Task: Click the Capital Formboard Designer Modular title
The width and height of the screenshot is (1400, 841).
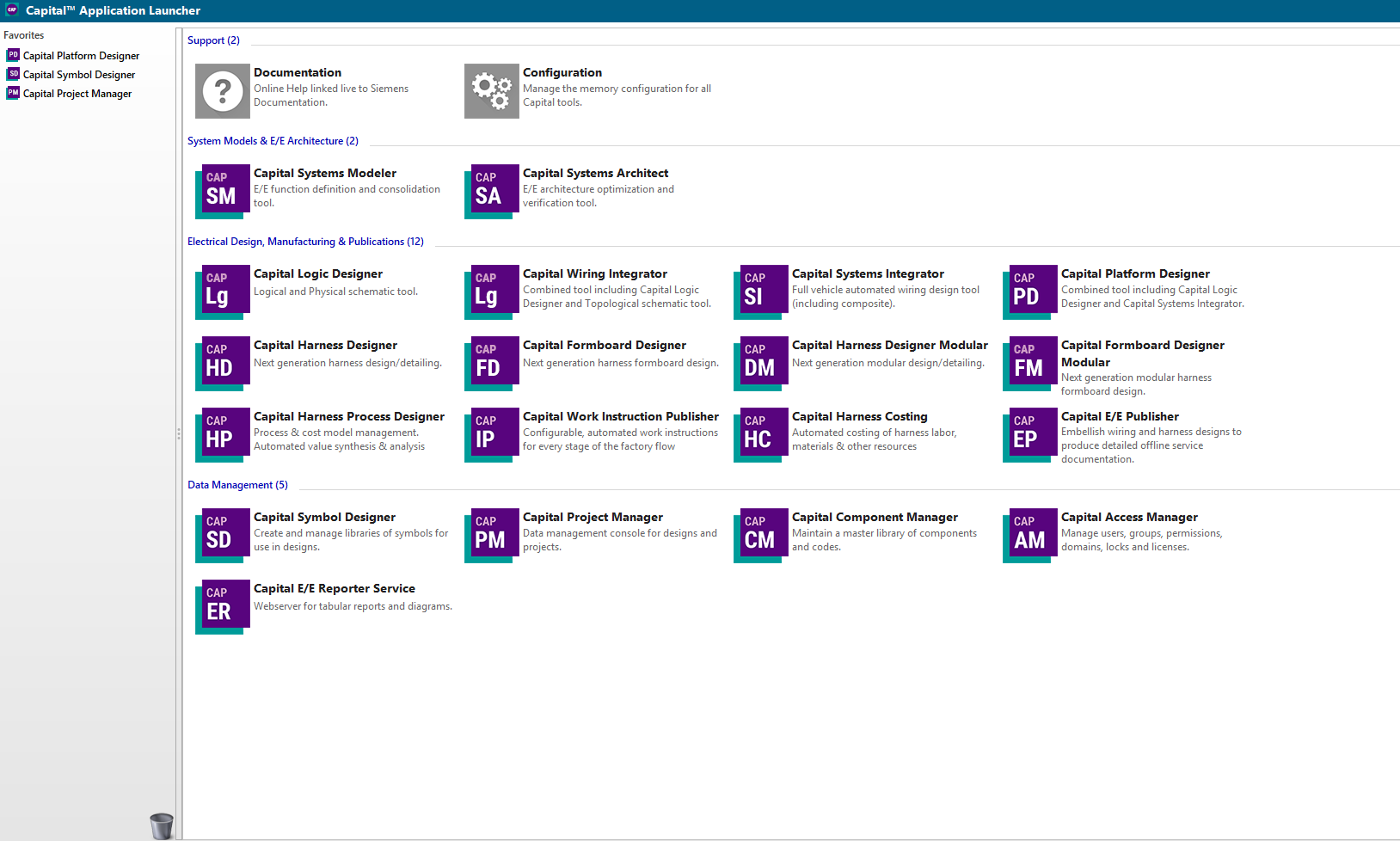Action: click(x=1143, y=353)
